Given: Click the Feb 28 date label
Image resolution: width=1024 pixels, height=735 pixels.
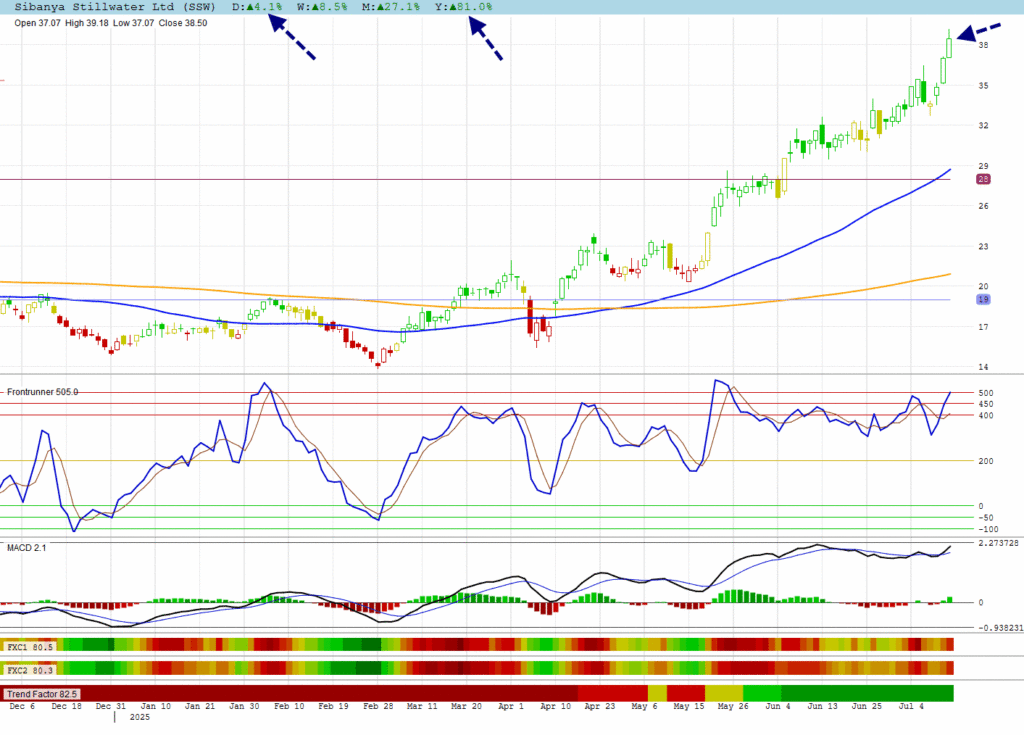Looking at the screenshot, I should (x=378, y=706).
